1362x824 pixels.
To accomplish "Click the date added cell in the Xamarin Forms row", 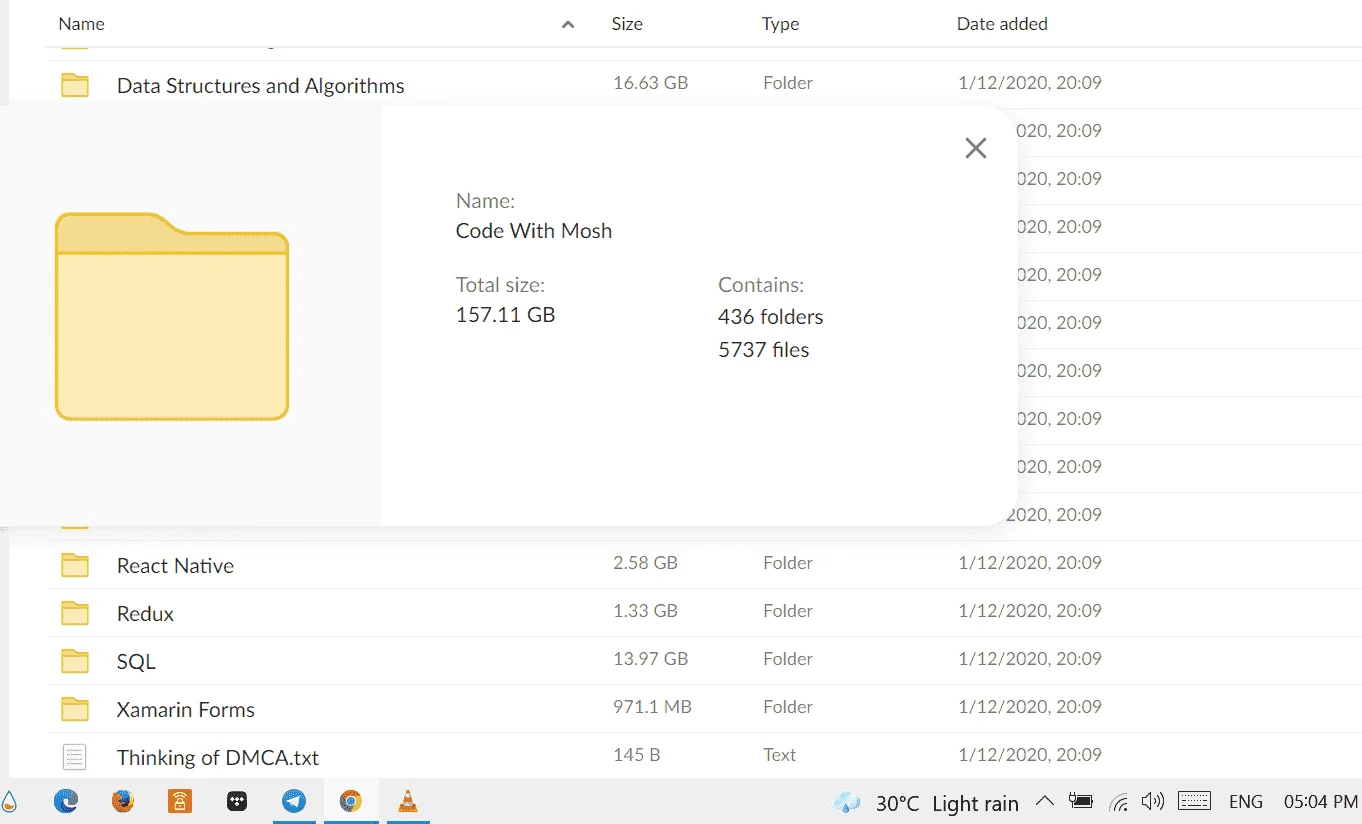I will click(x=1030, y=707).
